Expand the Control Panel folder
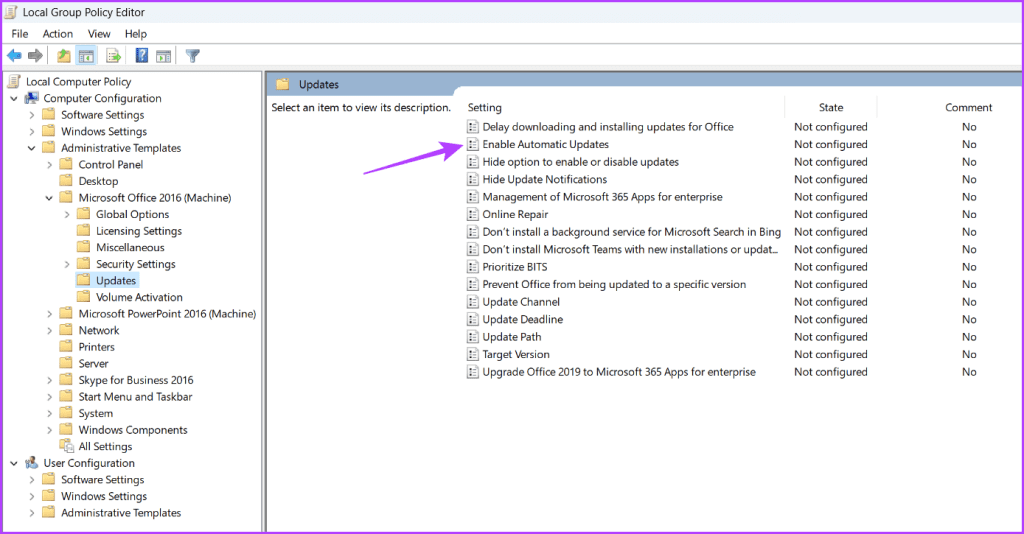 click(49, 165)
